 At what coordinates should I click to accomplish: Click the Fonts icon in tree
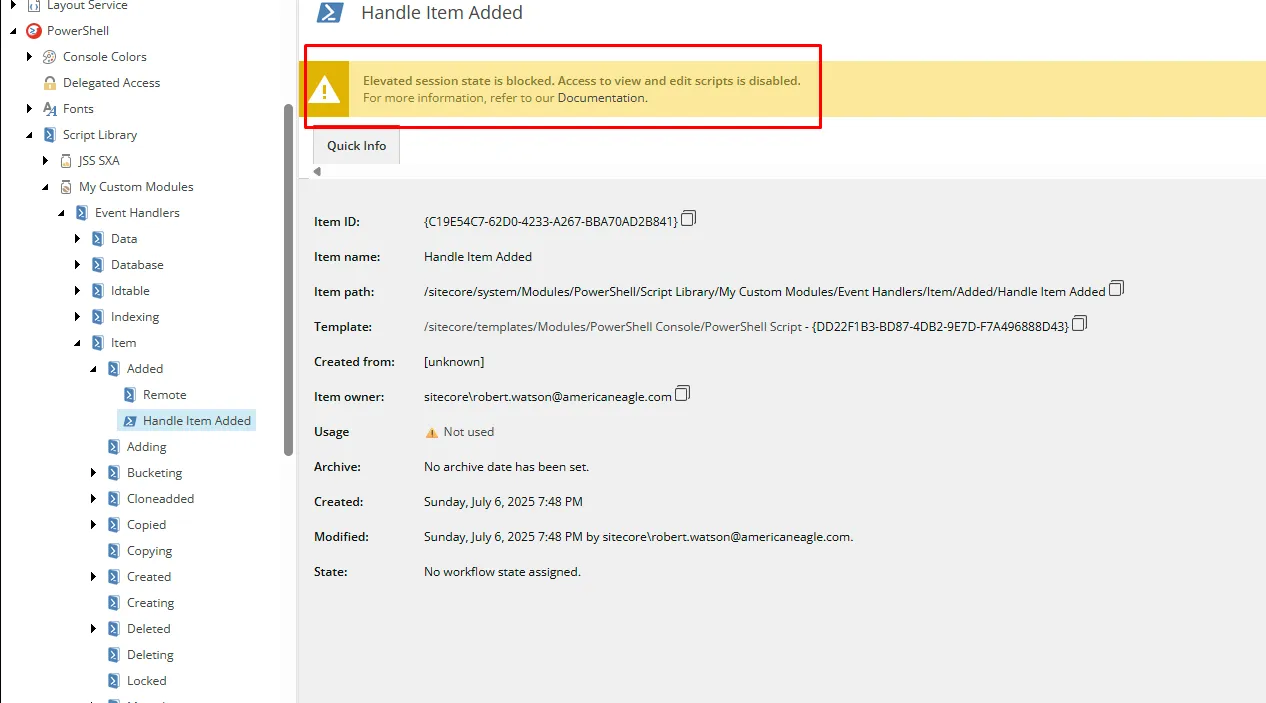click(x=50, y=109)
